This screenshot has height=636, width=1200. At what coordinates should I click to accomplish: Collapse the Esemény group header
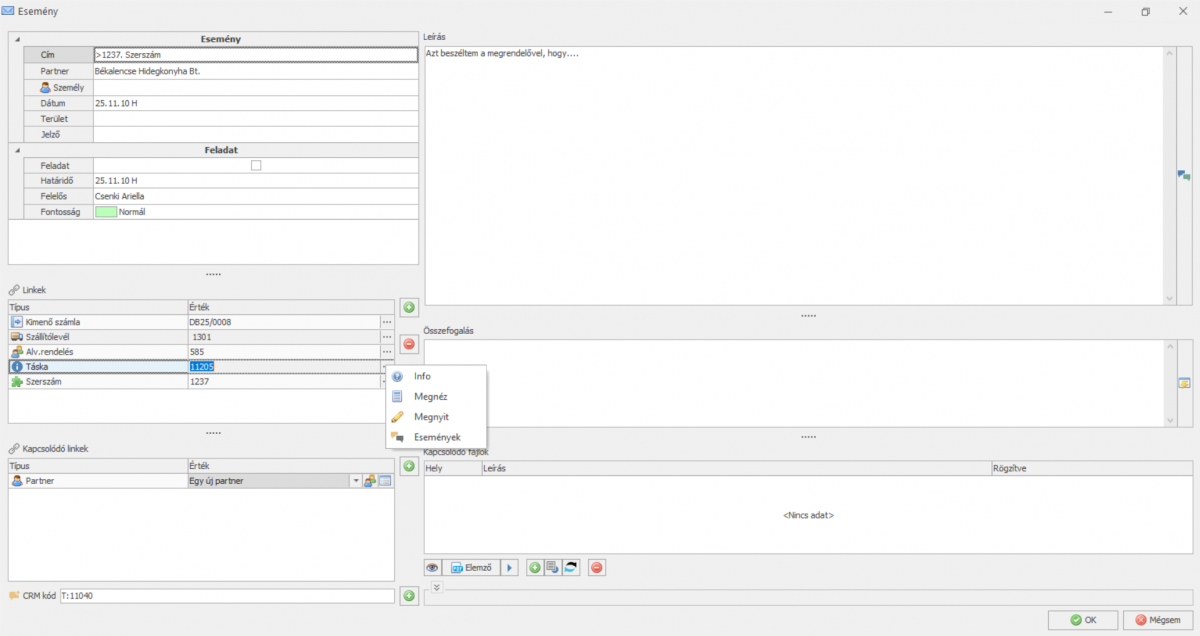click(18, 39)
